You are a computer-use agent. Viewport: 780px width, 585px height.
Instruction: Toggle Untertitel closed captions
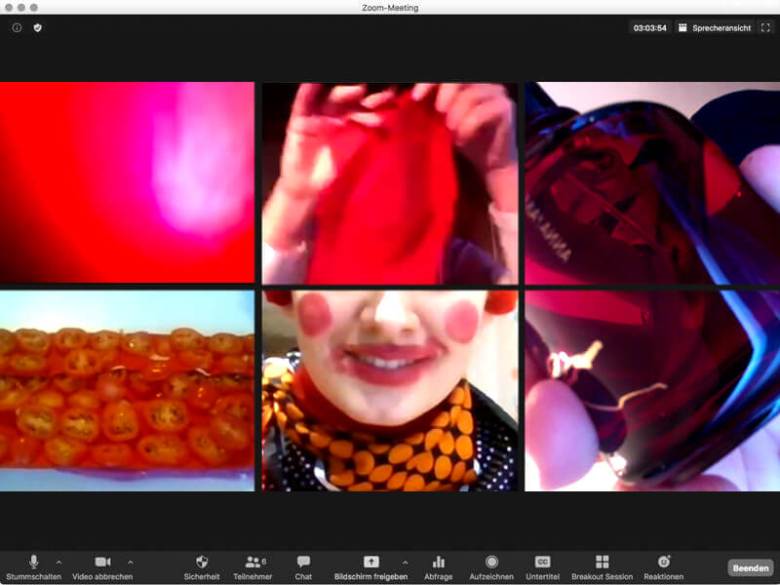(542, 567)
